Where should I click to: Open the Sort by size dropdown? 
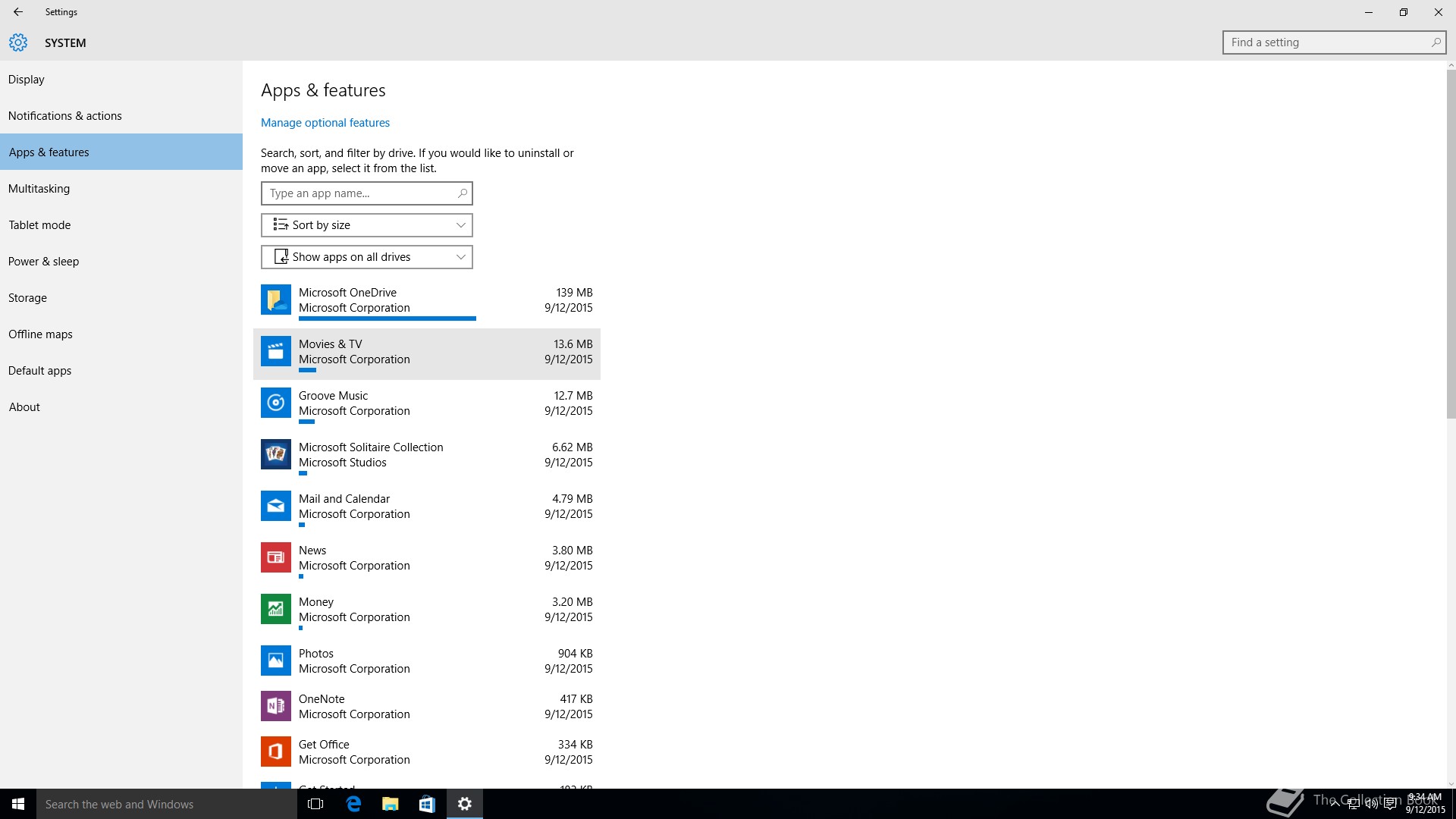coord(367,225)
